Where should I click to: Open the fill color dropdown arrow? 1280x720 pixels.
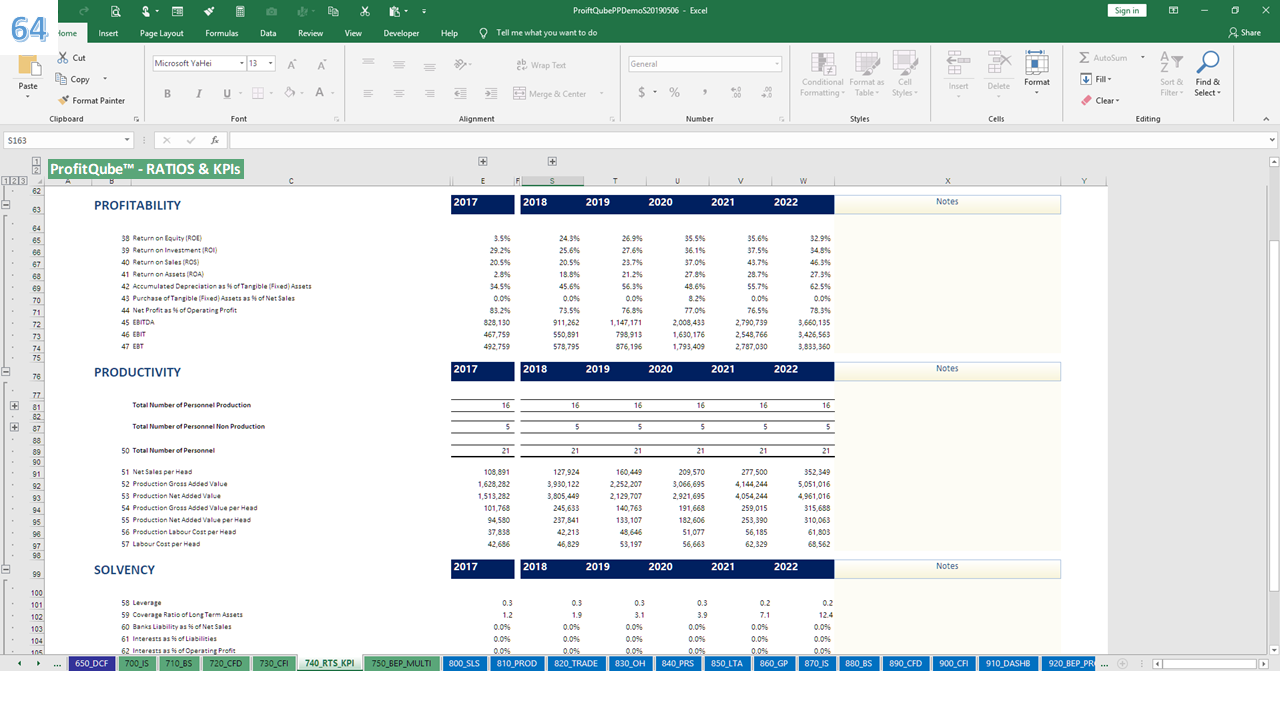coord(303,93)
